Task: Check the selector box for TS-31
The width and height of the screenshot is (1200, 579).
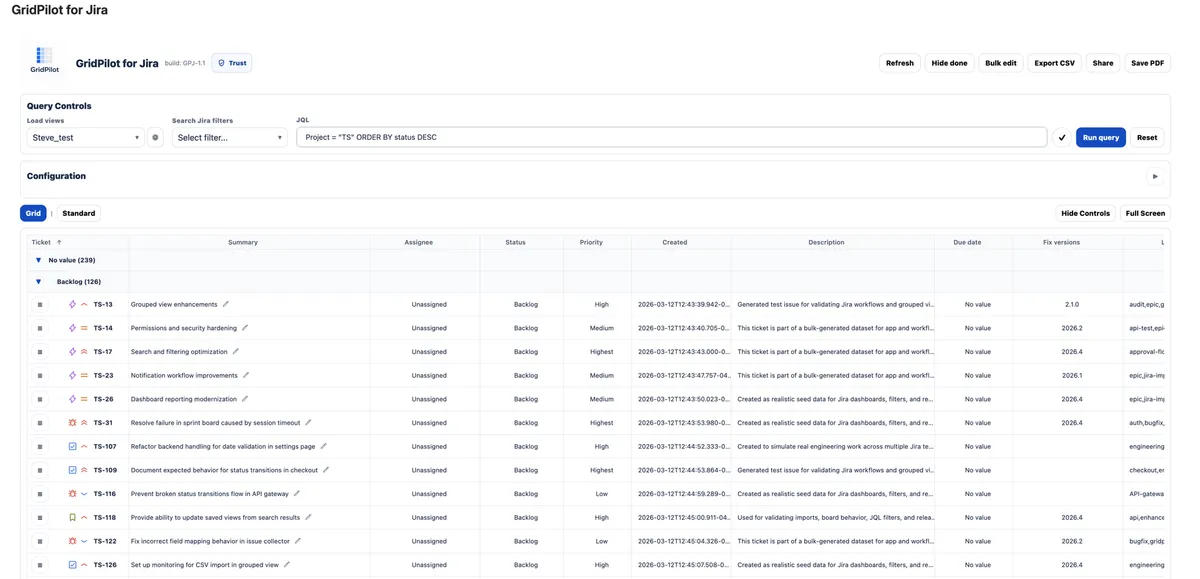Action: (40, 423)
